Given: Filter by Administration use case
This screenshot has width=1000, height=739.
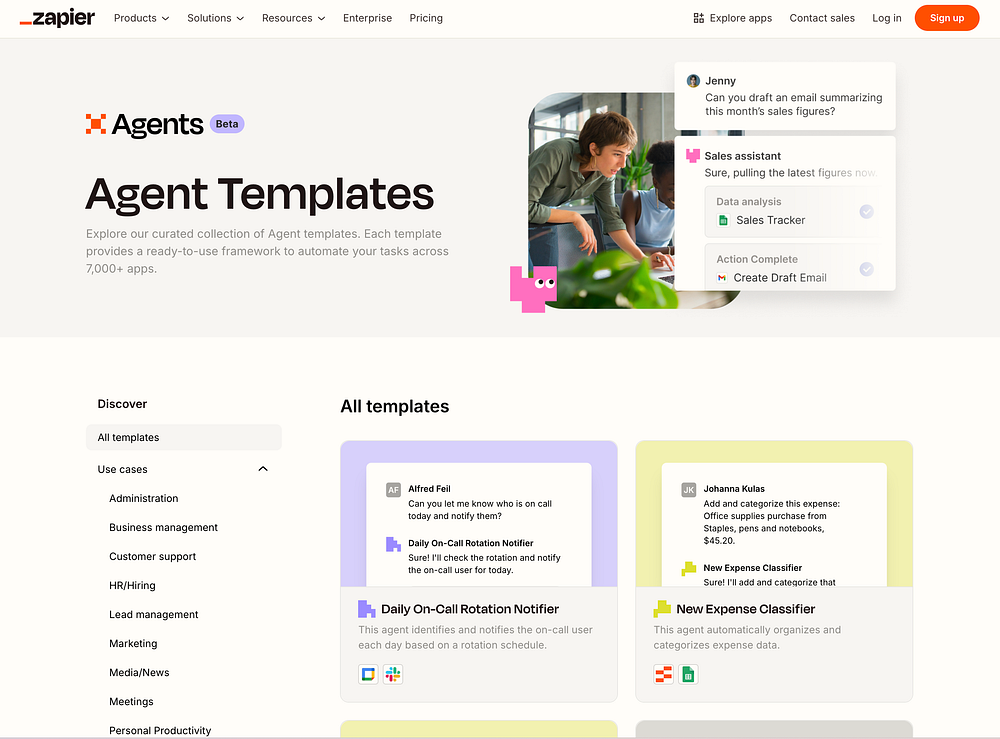Looking at the screenshot, I should 143,498.
